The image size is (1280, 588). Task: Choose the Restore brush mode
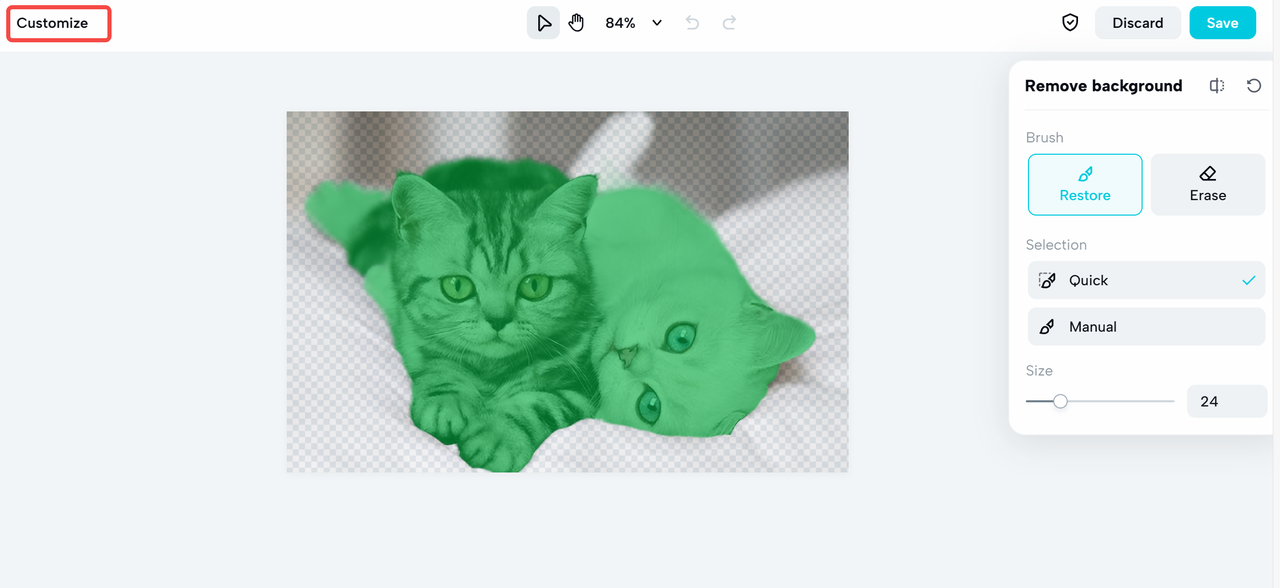[x=1085, y=185]
